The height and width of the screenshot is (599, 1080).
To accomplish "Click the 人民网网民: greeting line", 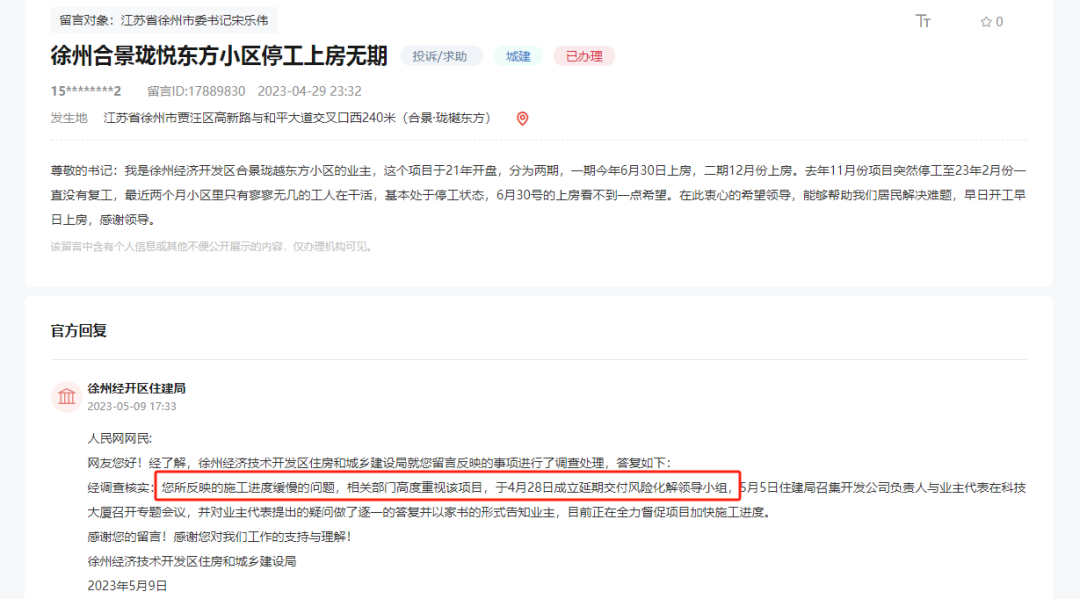I will [120, 439].
